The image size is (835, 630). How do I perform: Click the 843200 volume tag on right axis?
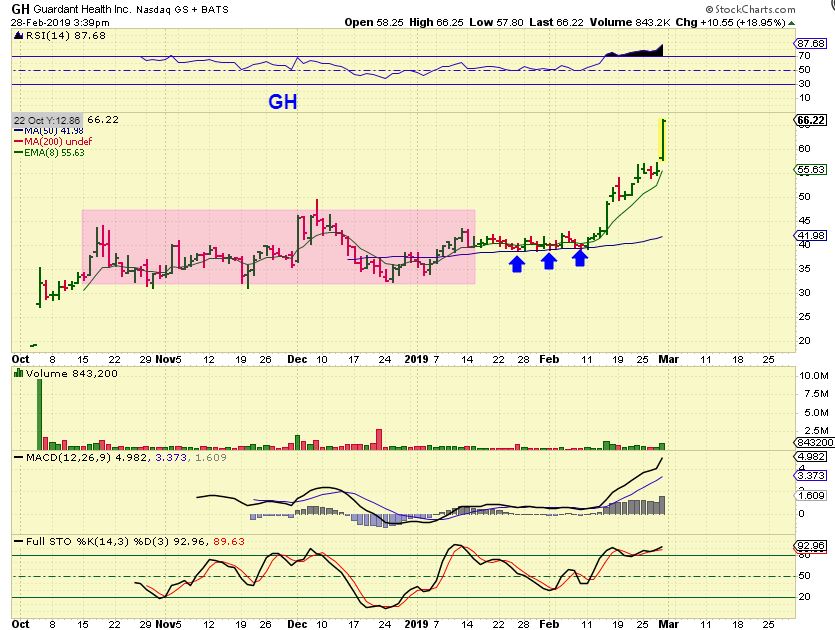[814, 443]
